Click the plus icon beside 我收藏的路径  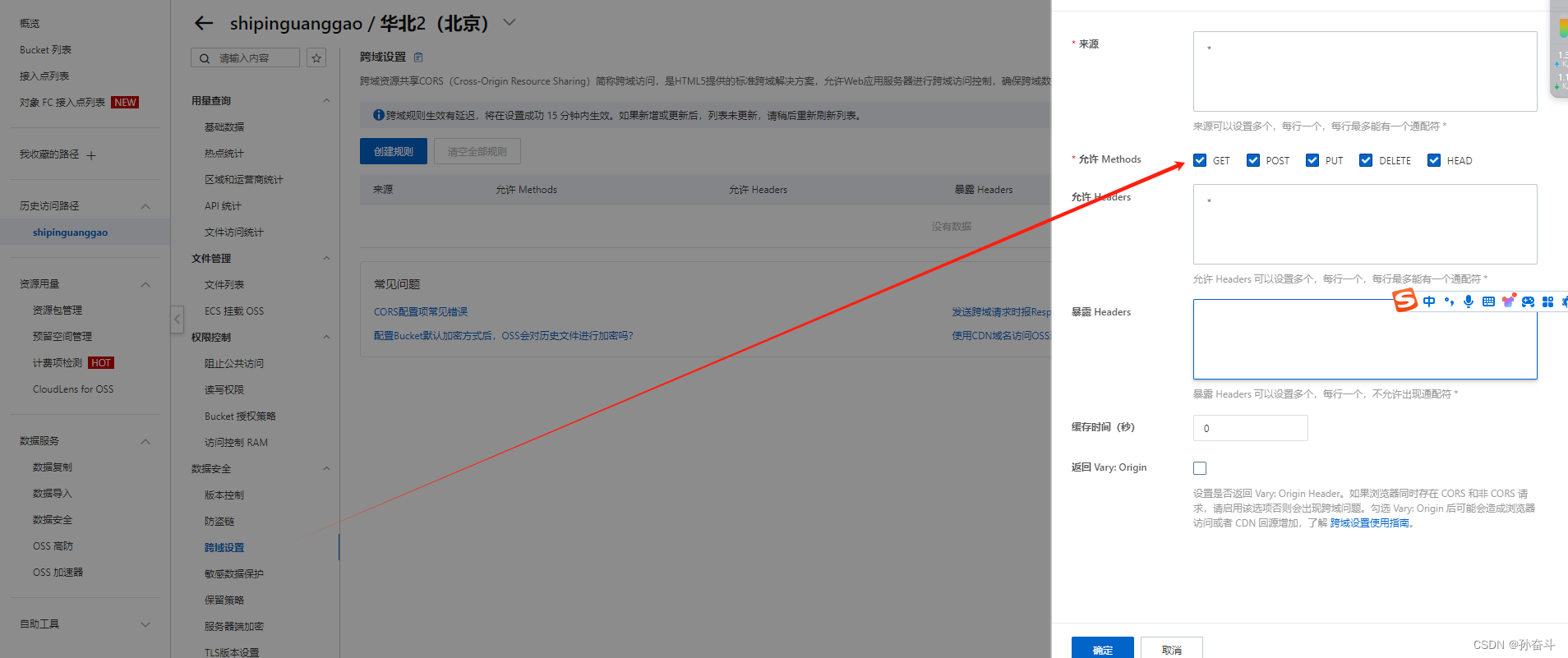click(x=91, y=155)
